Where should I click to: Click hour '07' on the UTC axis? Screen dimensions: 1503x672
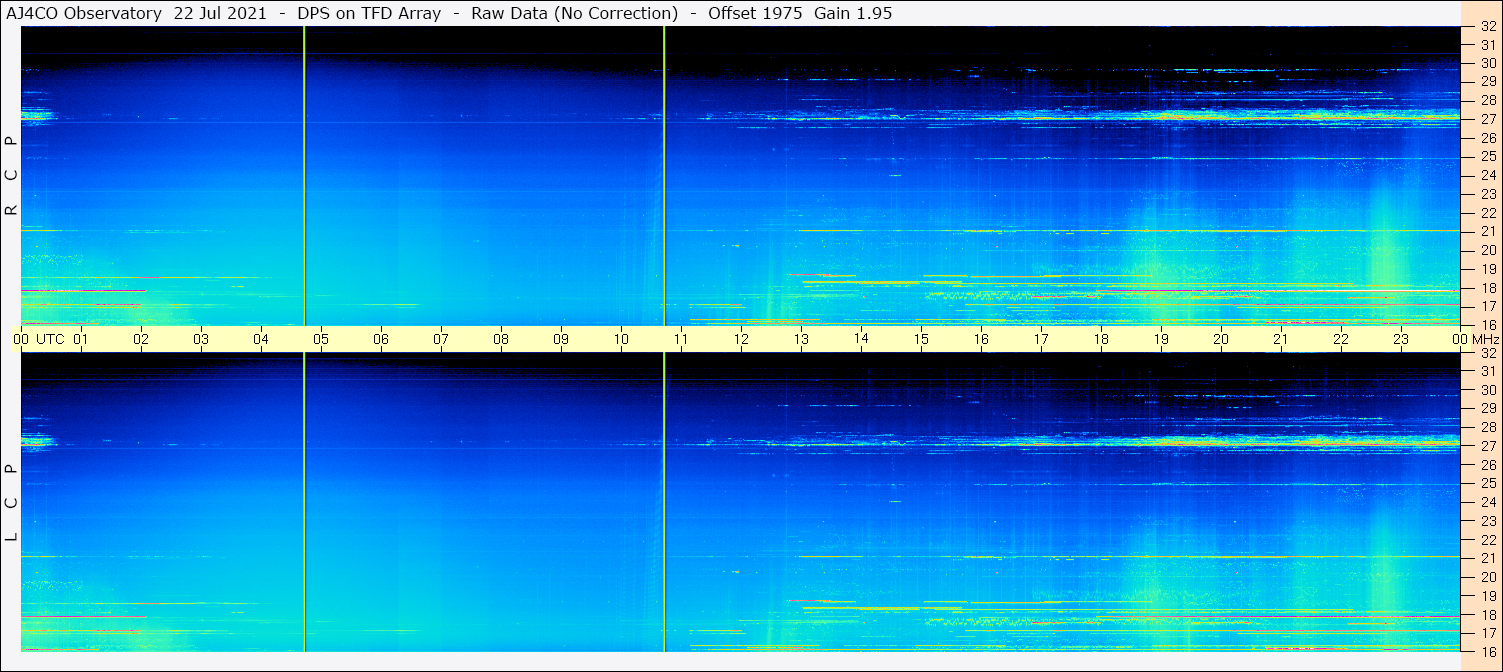click(x=441, y=339)
